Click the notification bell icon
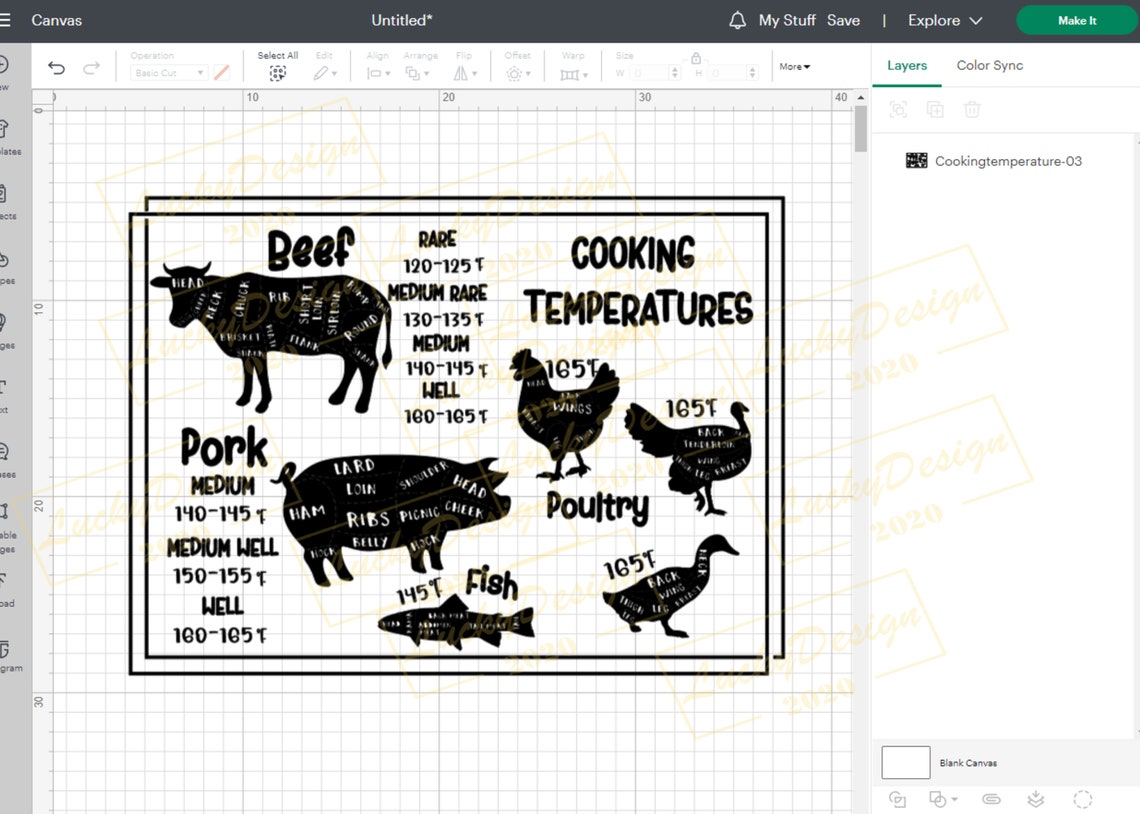Screen dimensions: 1140x814 pyautogui.click(x=737, y=19)
